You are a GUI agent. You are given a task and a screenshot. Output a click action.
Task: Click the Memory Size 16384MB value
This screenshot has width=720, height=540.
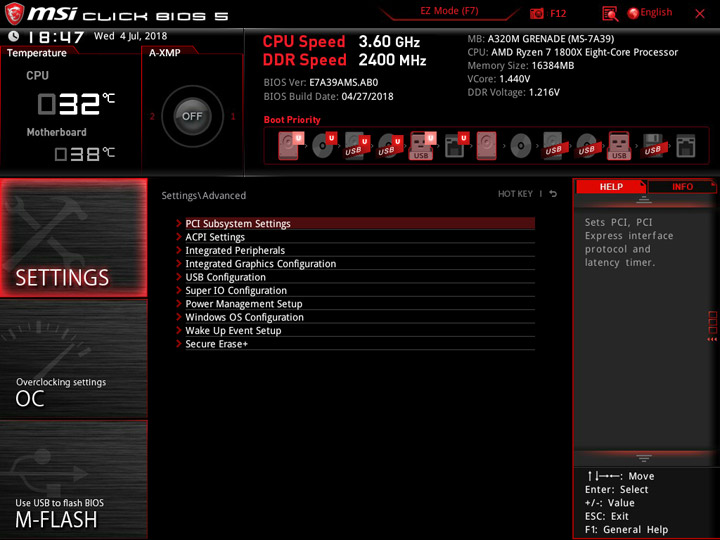pyautogui.click(x=553, y=66)
